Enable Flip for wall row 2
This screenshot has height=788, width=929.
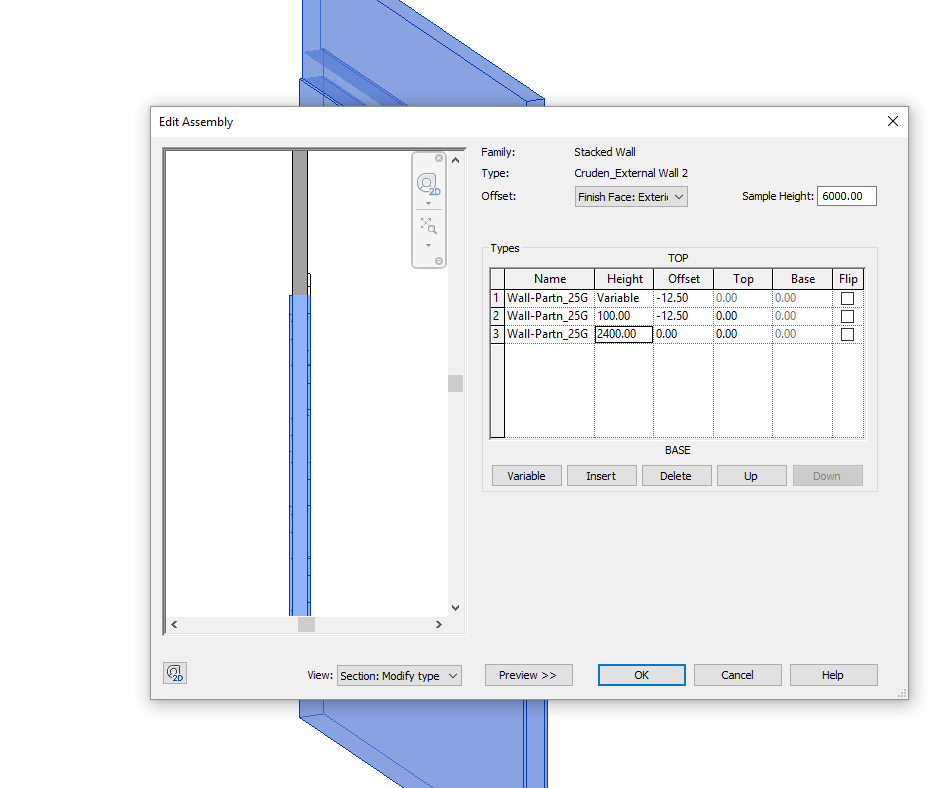847,315
